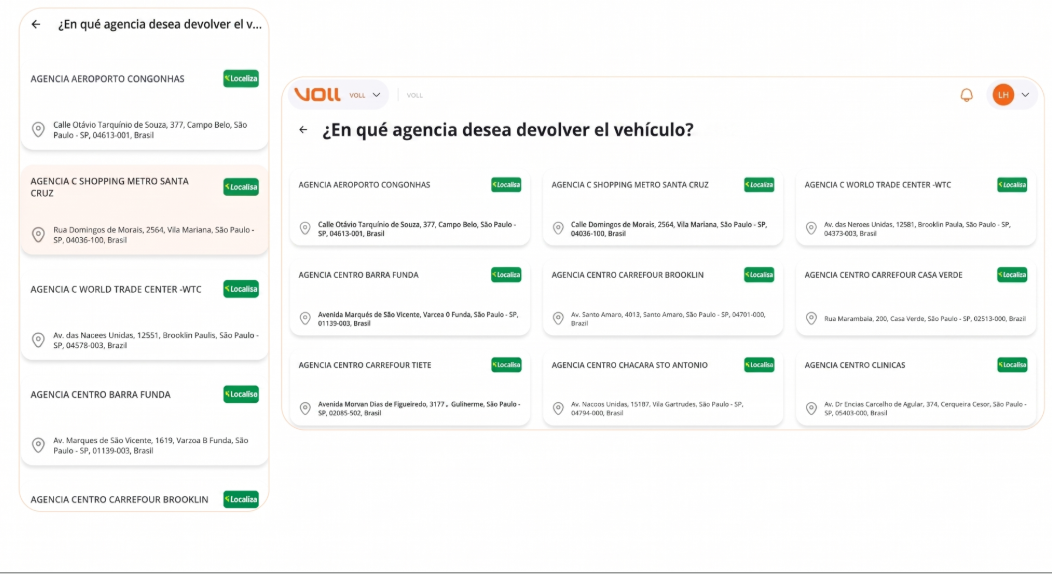1052x577 pixels.
Task: Go back using desktop title arrow
Action: (x=303, y=129)
